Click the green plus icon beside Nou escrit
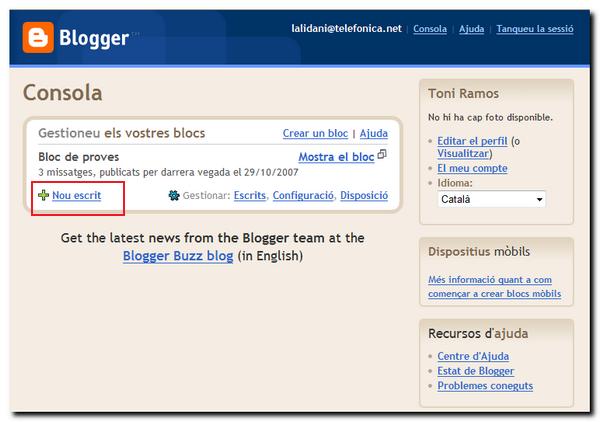Viewport: 600px width, 422px height. (43, 195)
